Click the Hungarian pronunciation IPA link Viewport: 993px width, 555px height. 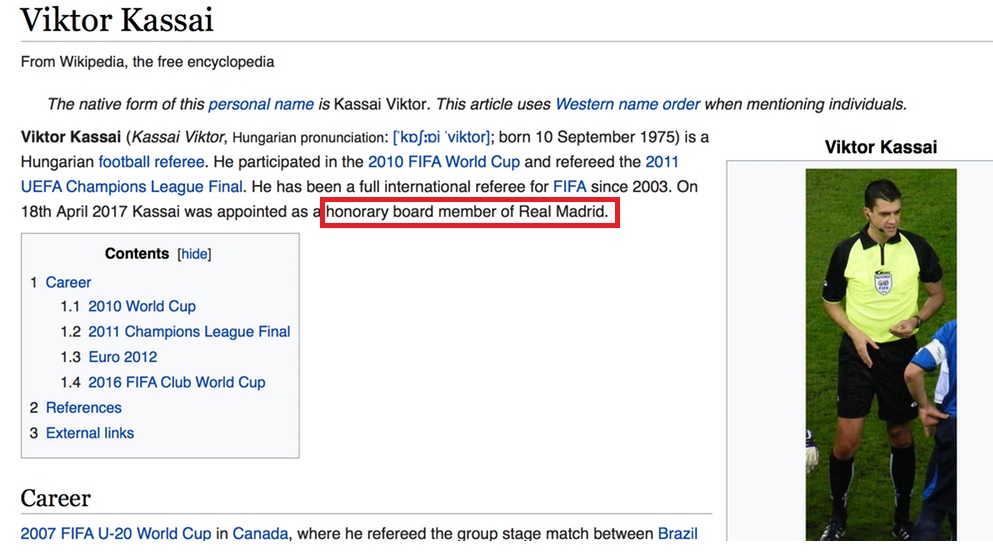coord(441,137)
